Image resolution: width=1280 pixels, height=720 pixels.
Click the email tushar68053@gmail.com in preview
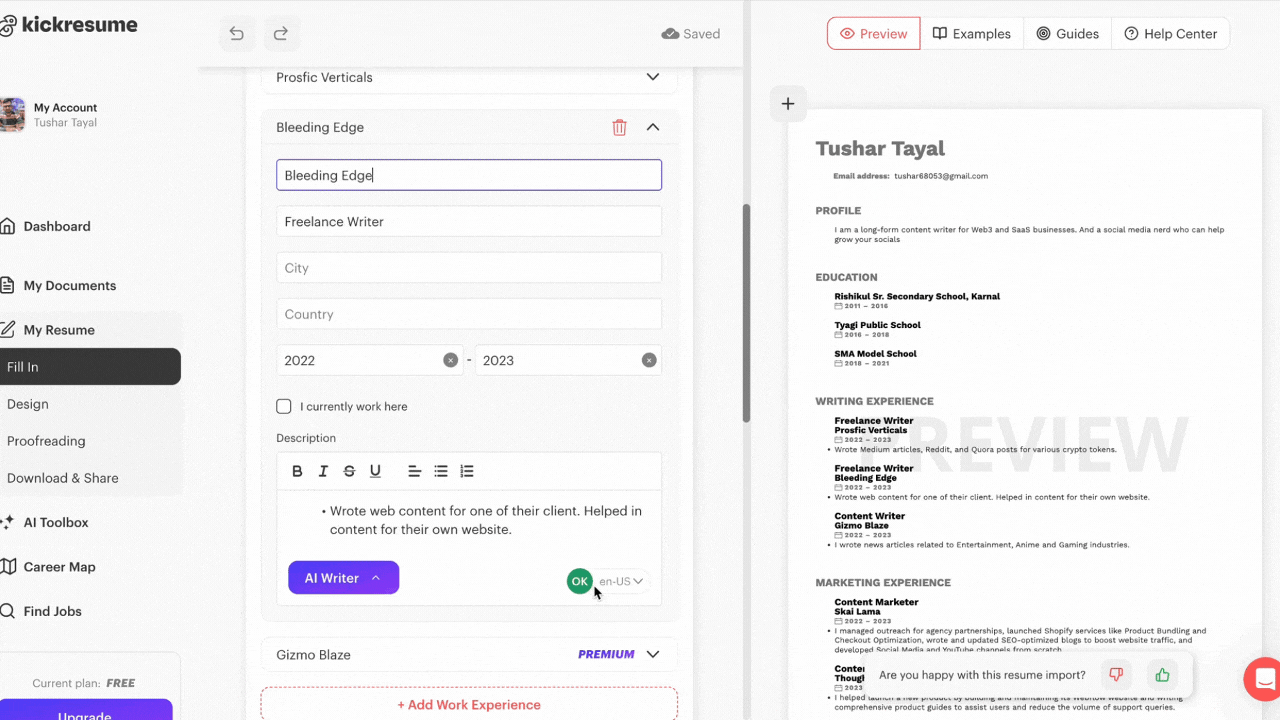(941, 176)
